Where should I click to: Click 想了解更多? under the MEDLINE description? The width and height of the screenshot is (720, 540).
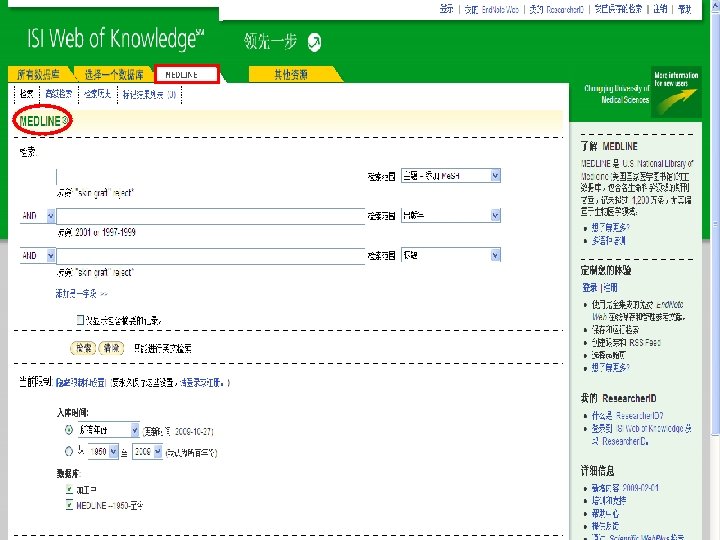click(610, 227)
